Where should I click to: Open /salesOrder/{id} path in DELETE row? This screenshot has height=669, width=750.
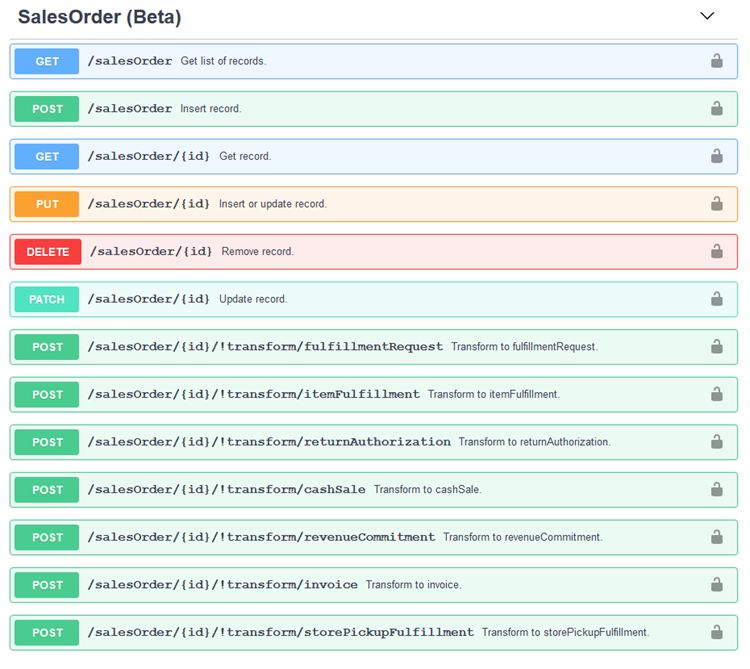151,251
